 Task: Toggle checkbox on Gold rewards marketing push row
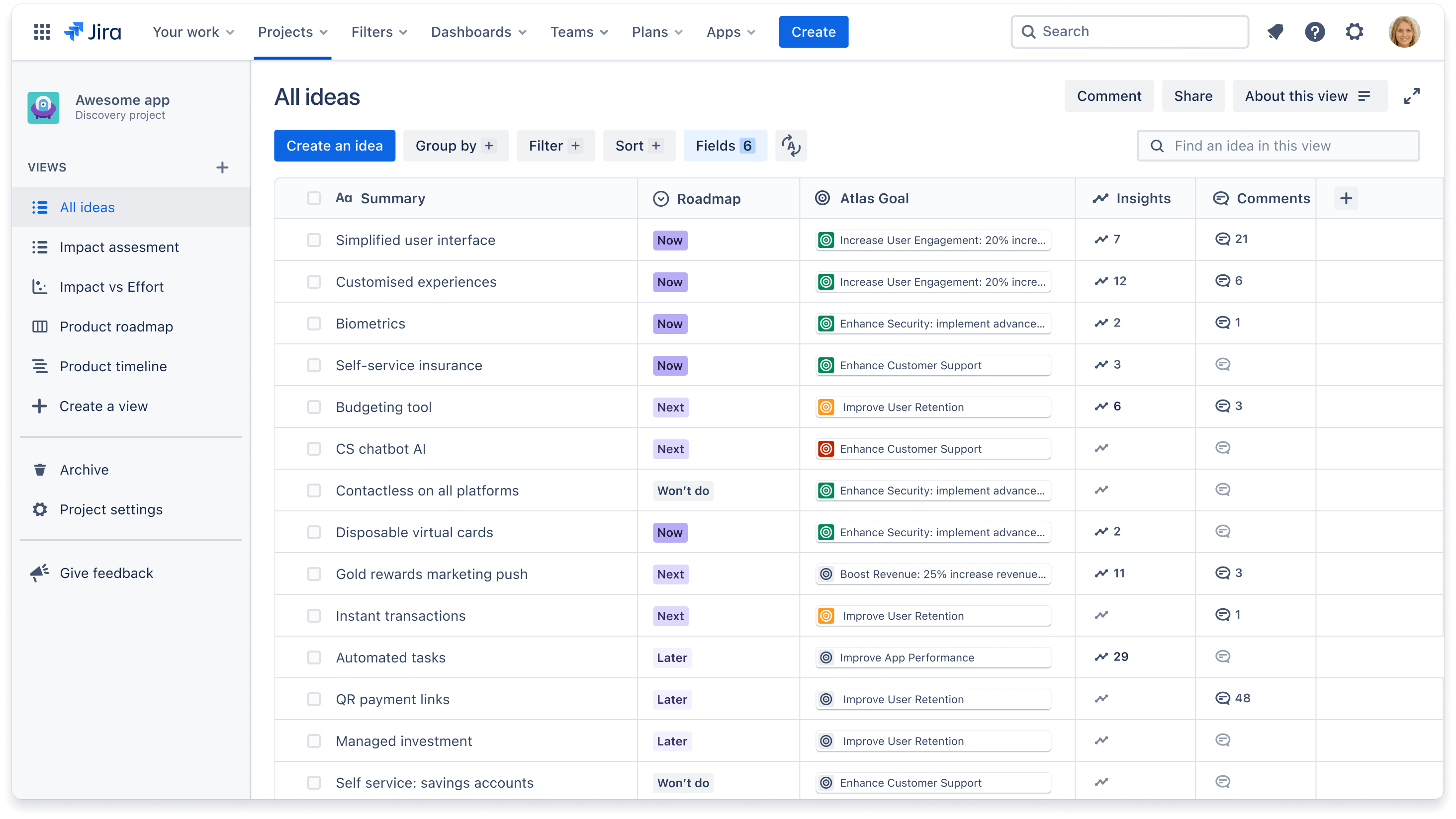pyautogui.click(x=313, y=573)
